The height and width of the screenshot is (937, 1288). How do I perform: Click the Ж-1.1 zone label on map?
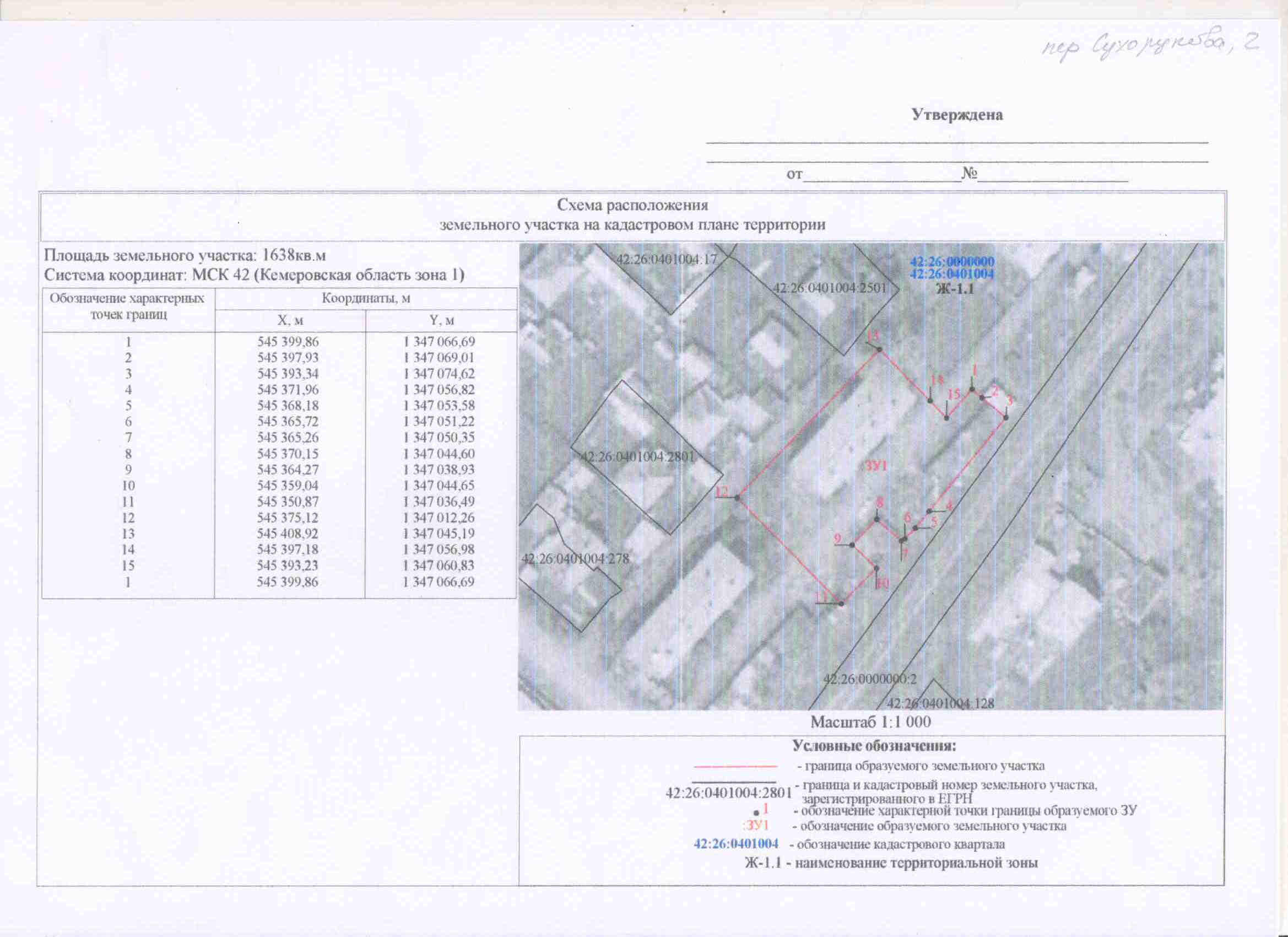955,289
